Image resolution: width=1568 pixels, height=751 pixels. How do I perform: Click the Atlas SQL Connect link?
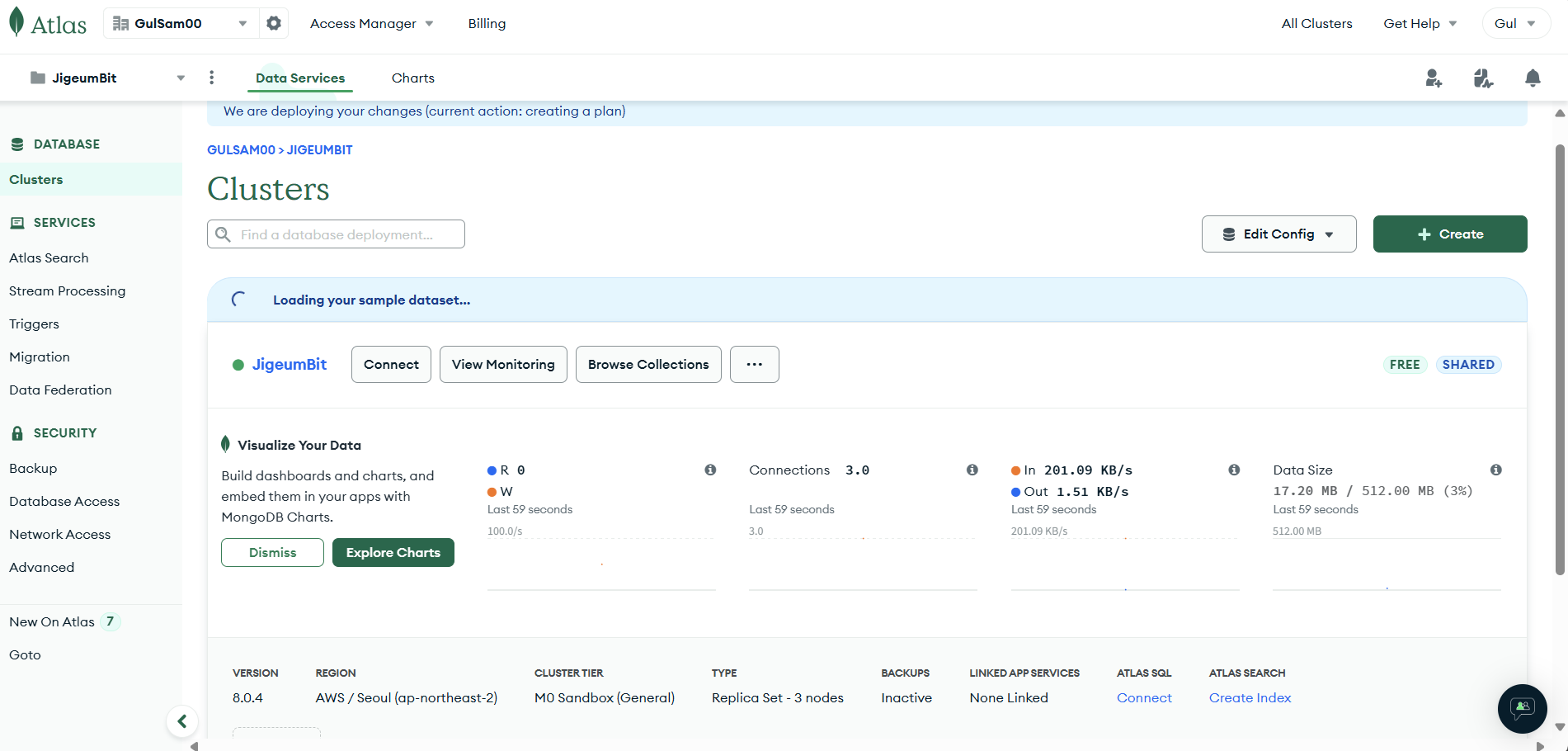(x=1144, y=697)
